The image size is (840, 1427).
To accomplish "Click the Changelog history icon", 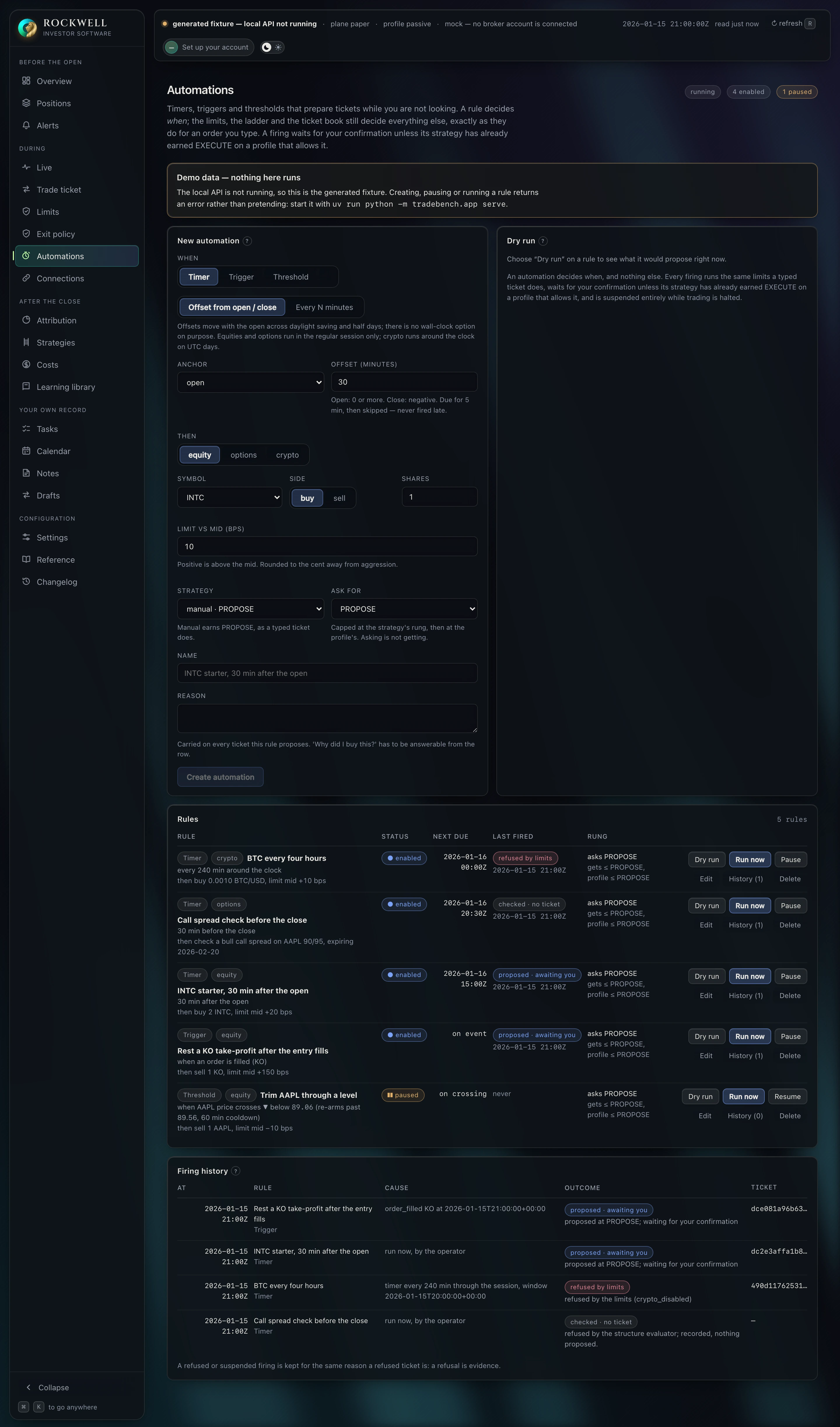I will pos(26,582).
